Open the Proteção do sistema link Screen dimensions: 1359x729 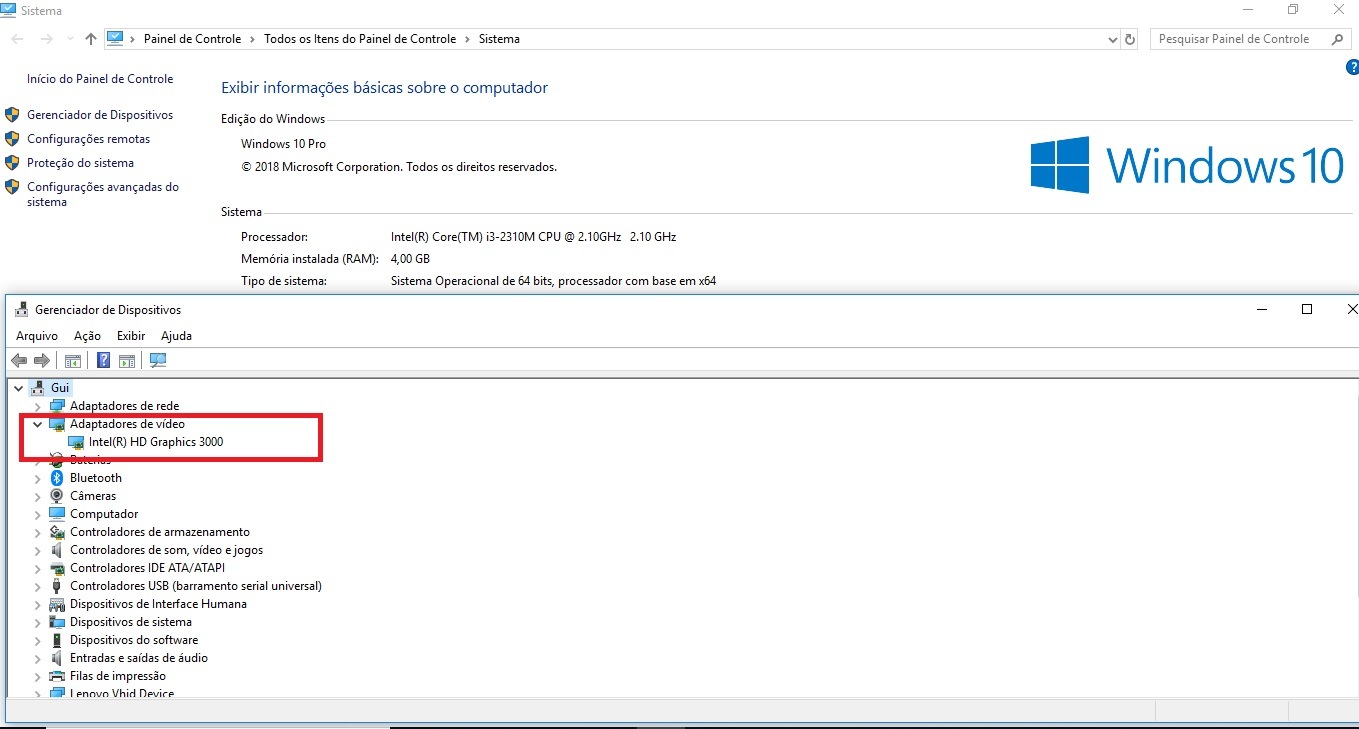[x=80, y=163]
